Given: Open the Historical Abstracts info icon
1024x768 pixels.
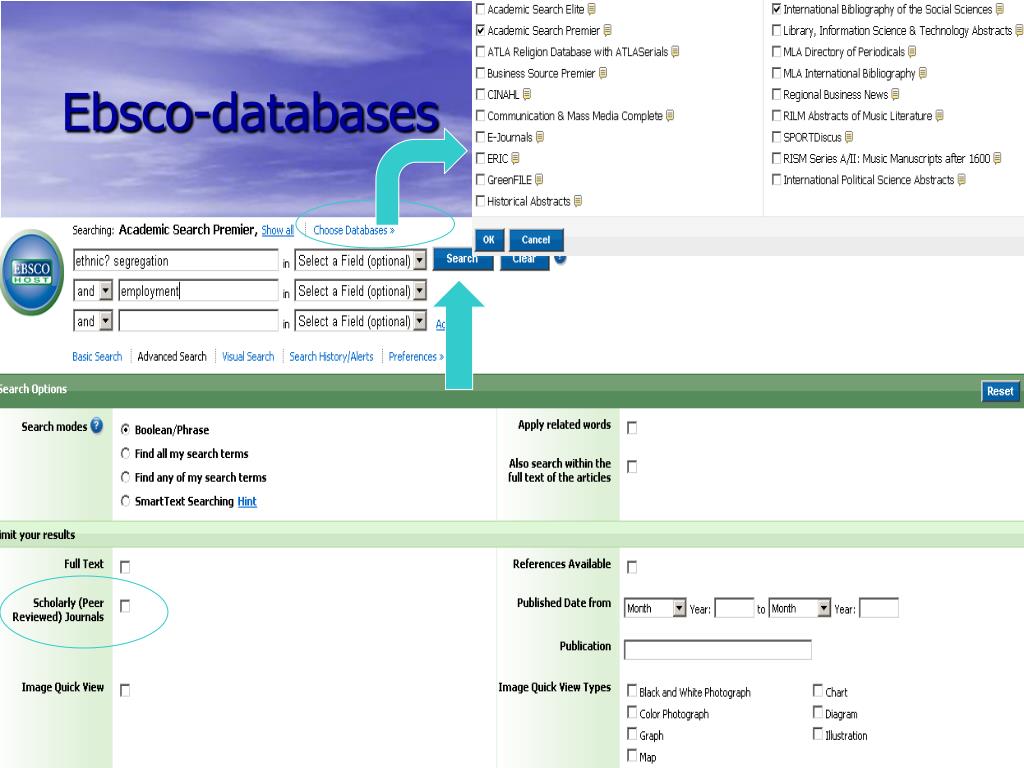Looking at the screenshot, I should click(577, 200).
